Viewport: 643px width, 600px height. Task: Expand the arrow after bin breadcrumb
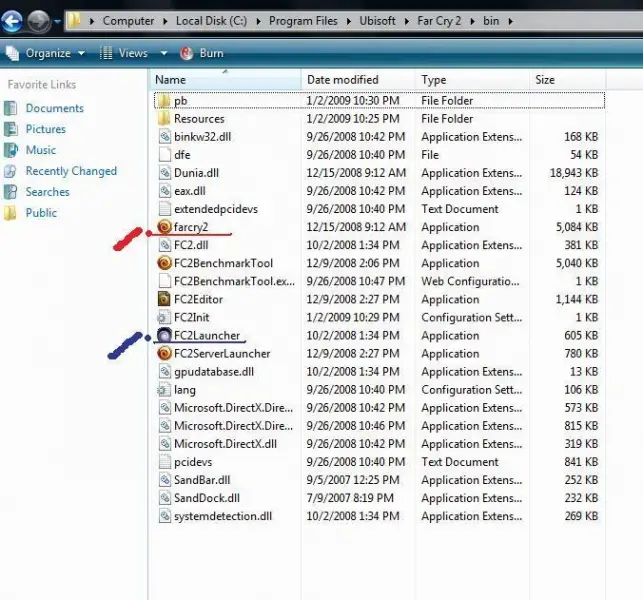pyautogui.click(x=510, y=21)
